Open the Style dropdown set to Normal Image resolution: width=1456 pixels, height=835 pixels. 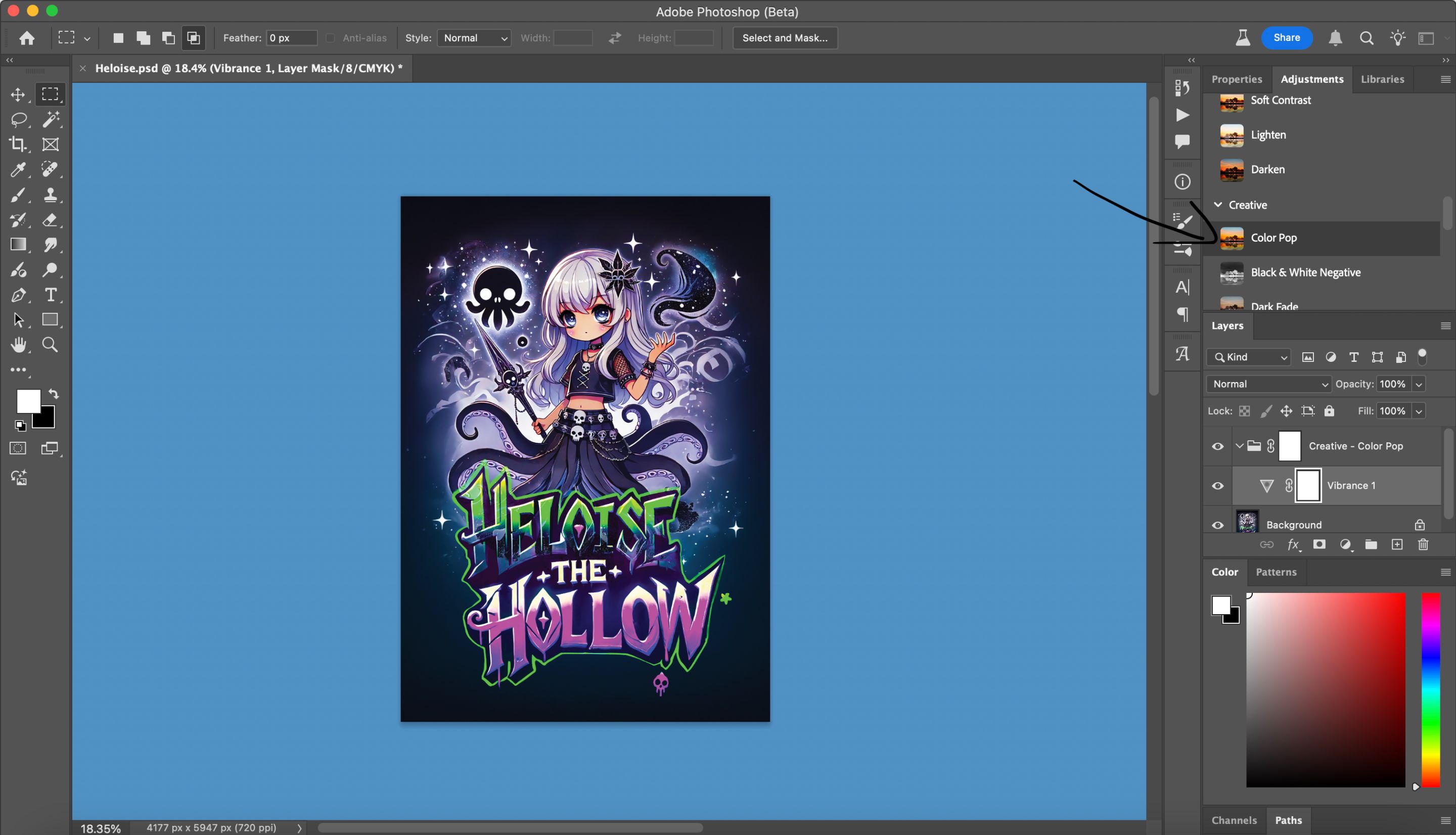(474, 38)
